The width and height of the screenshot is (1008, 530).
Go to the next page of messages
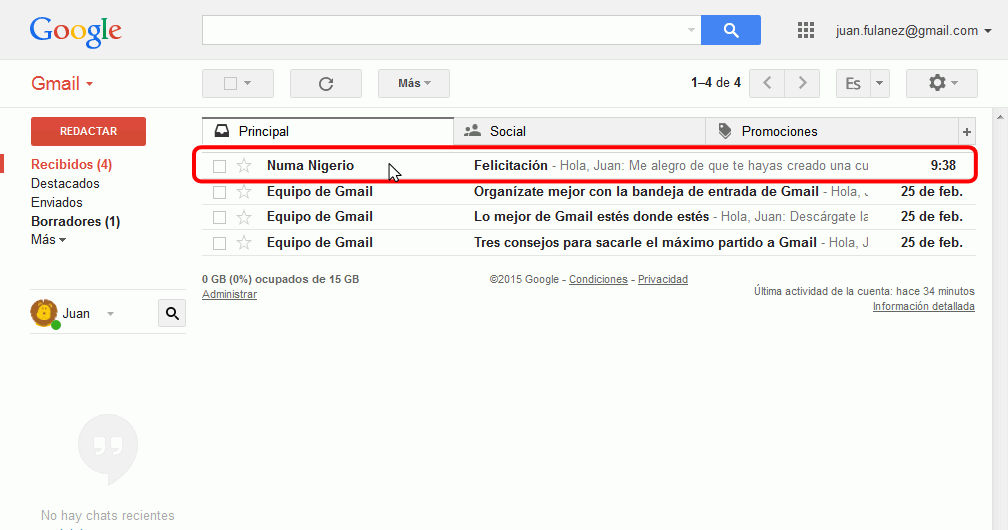point(802,84)
